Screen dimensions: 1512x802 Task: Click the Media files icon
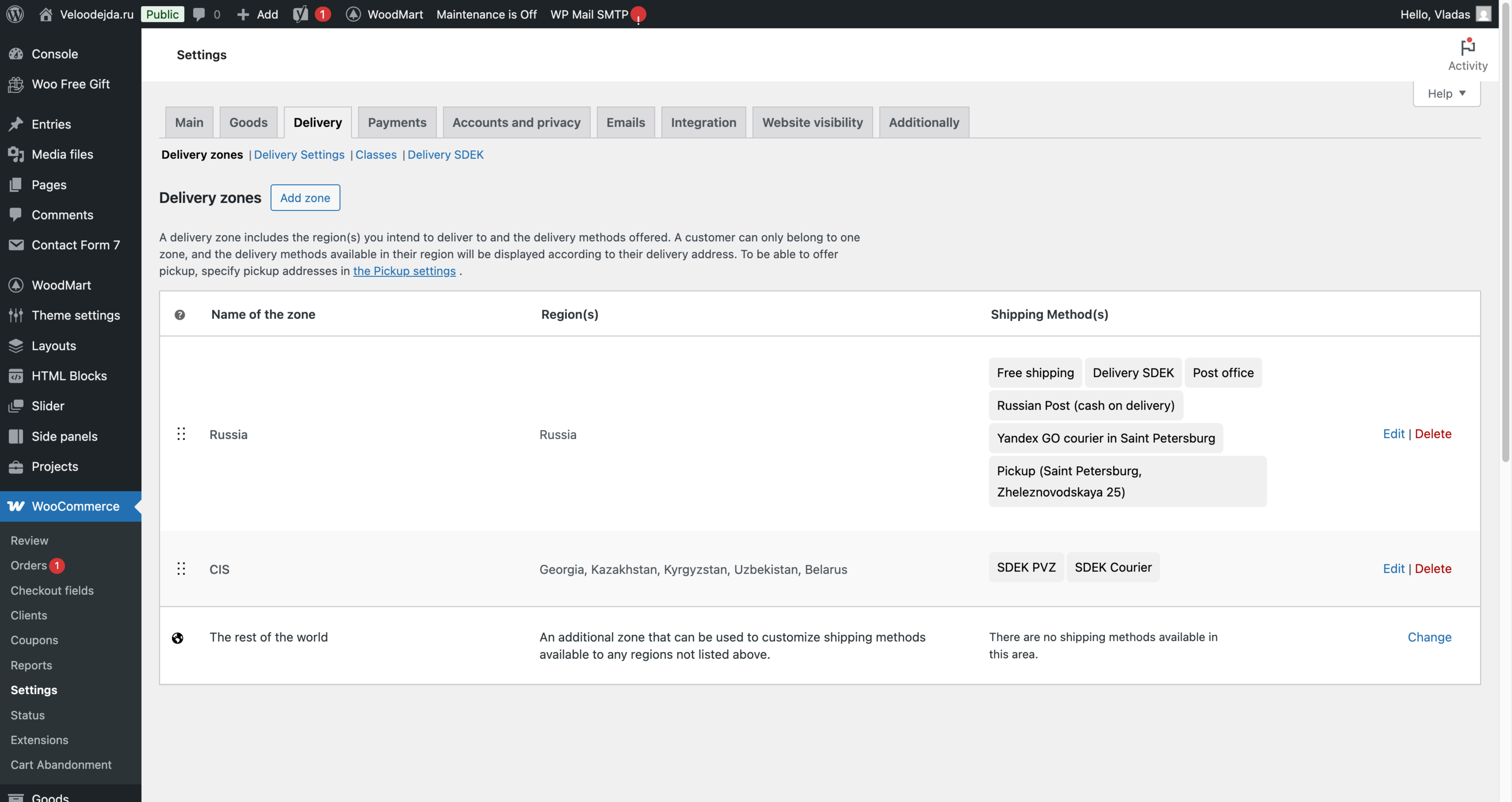pyautogui.click(x=16, y=155)
